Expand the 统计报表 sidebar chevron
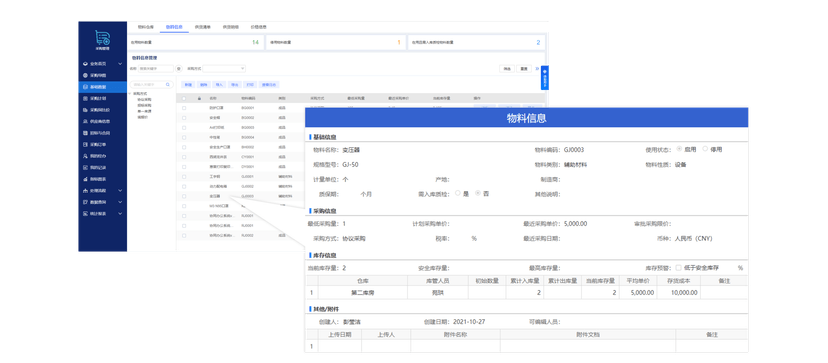The height and width of the screenshot is (363, 828). click(120, 213)
